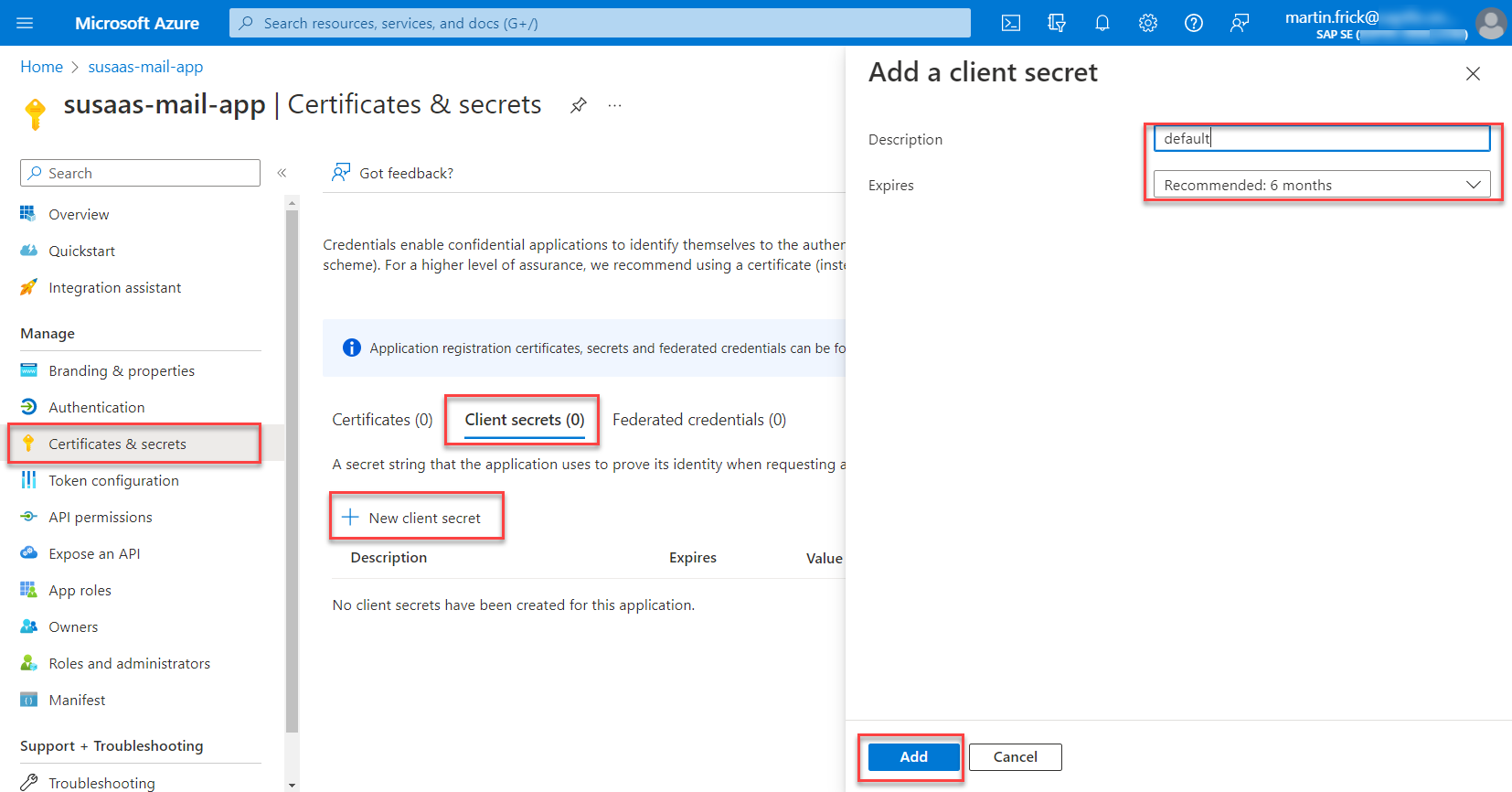Open the portal hamburger menu
1512x792 pixels.
[x=25, y=23]
